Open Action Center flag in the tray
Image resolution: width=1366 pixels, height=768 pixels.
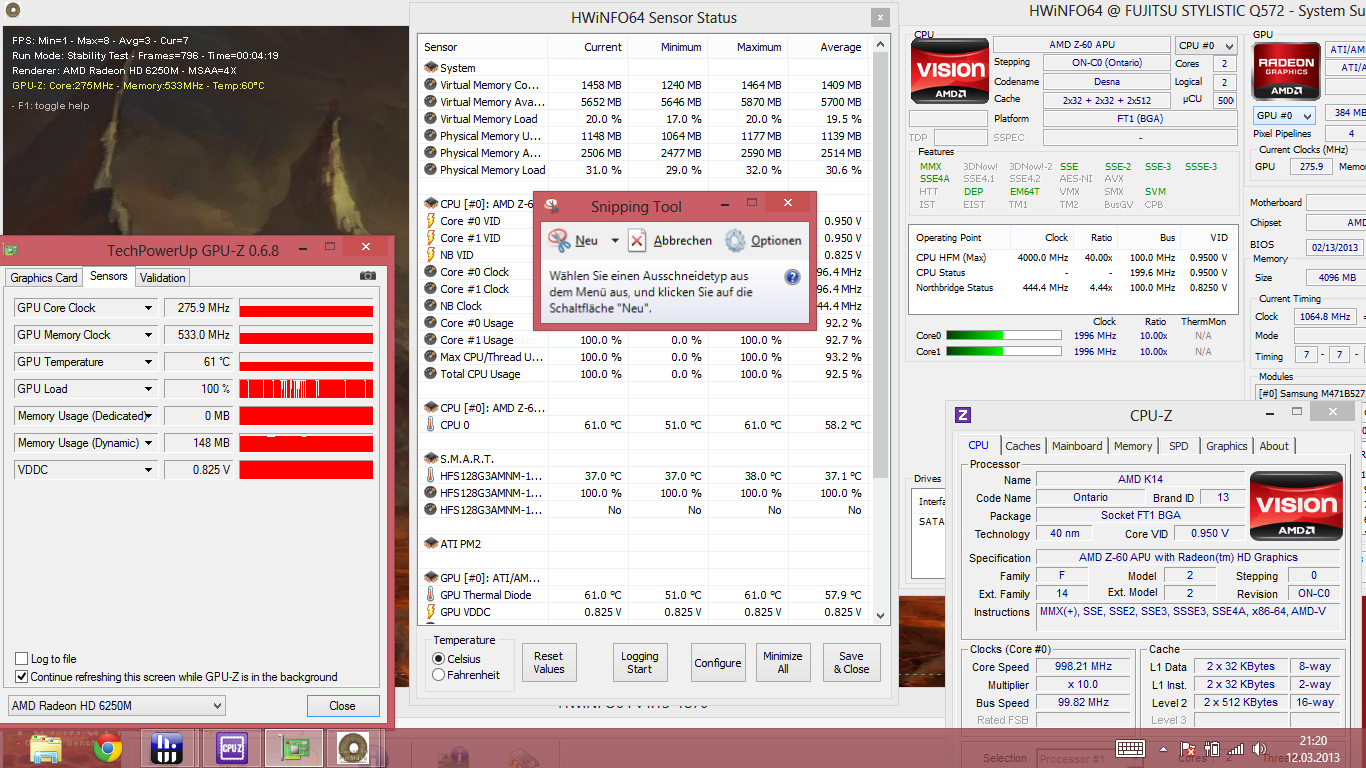coord(1189,748)
